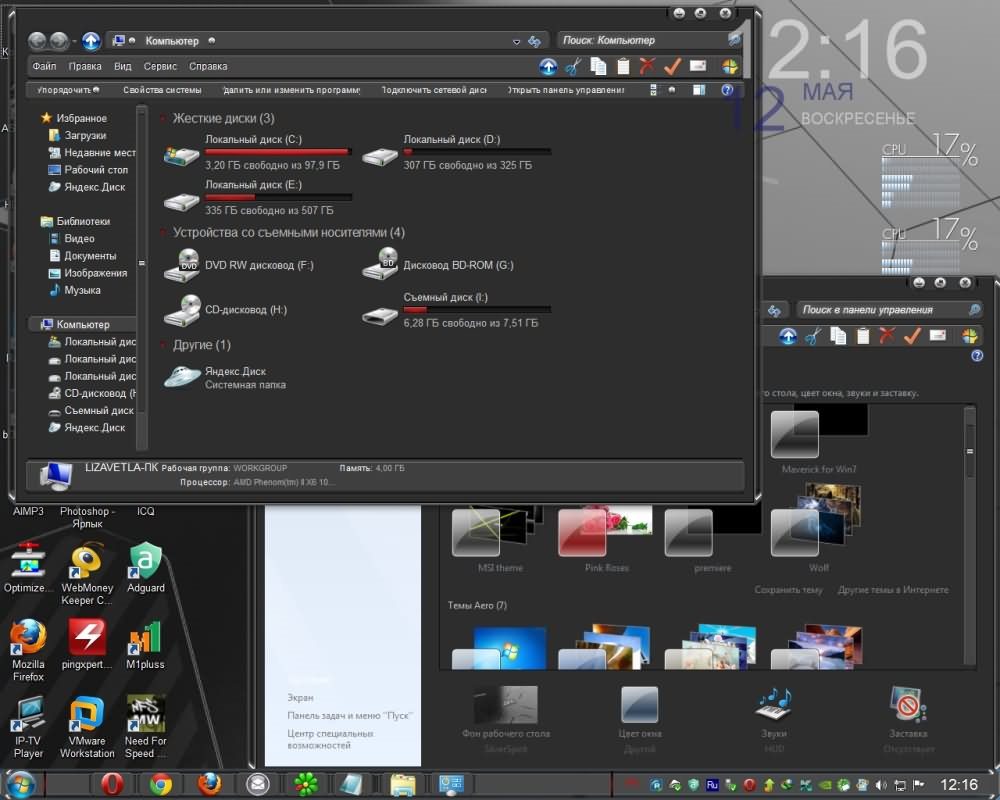Select Загрузки in the navigation pane

point(85,135)
